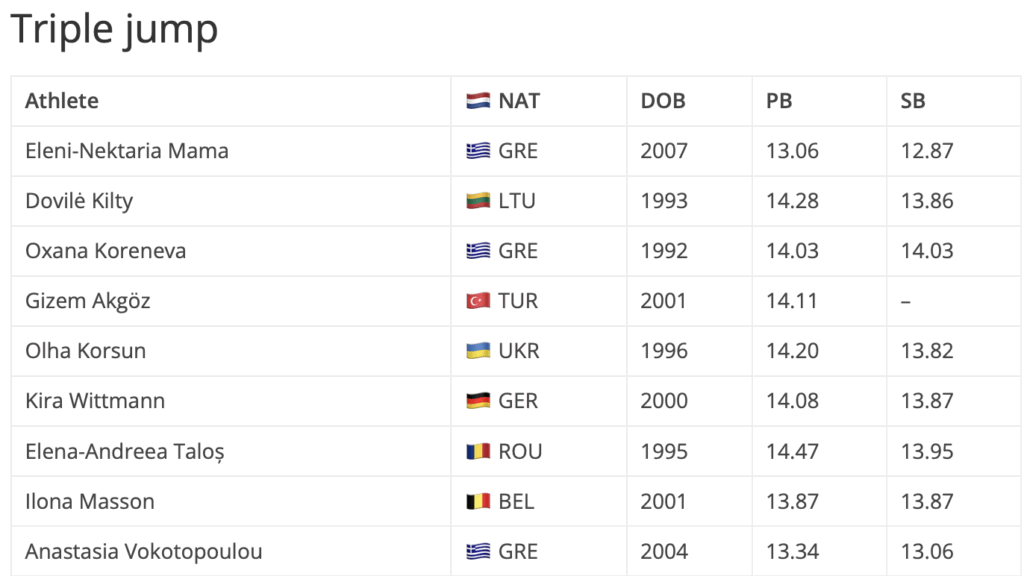Click the Ukrainian flag beside UKR

478,351
